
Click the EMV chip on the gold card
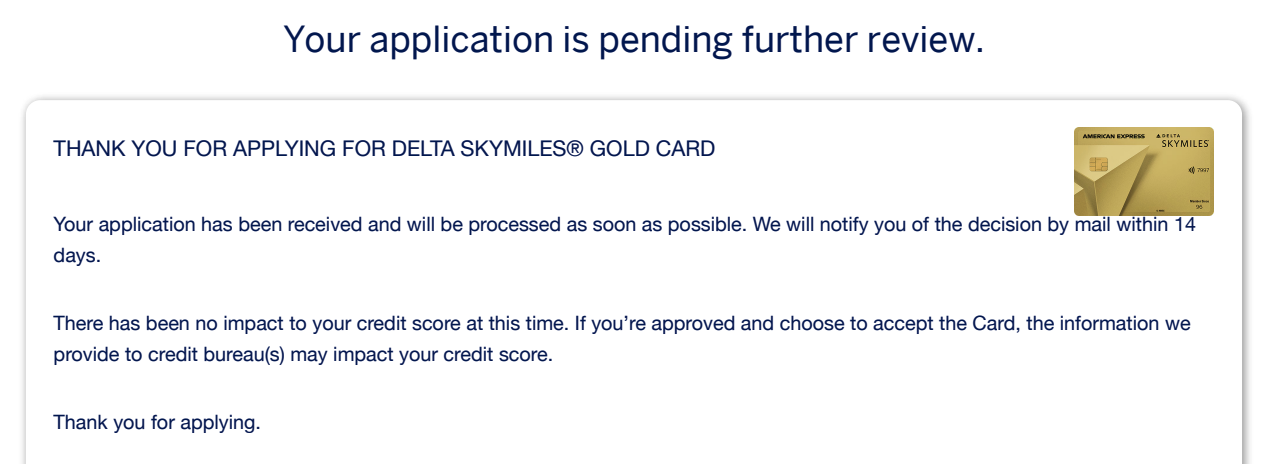click(1099, 163)
